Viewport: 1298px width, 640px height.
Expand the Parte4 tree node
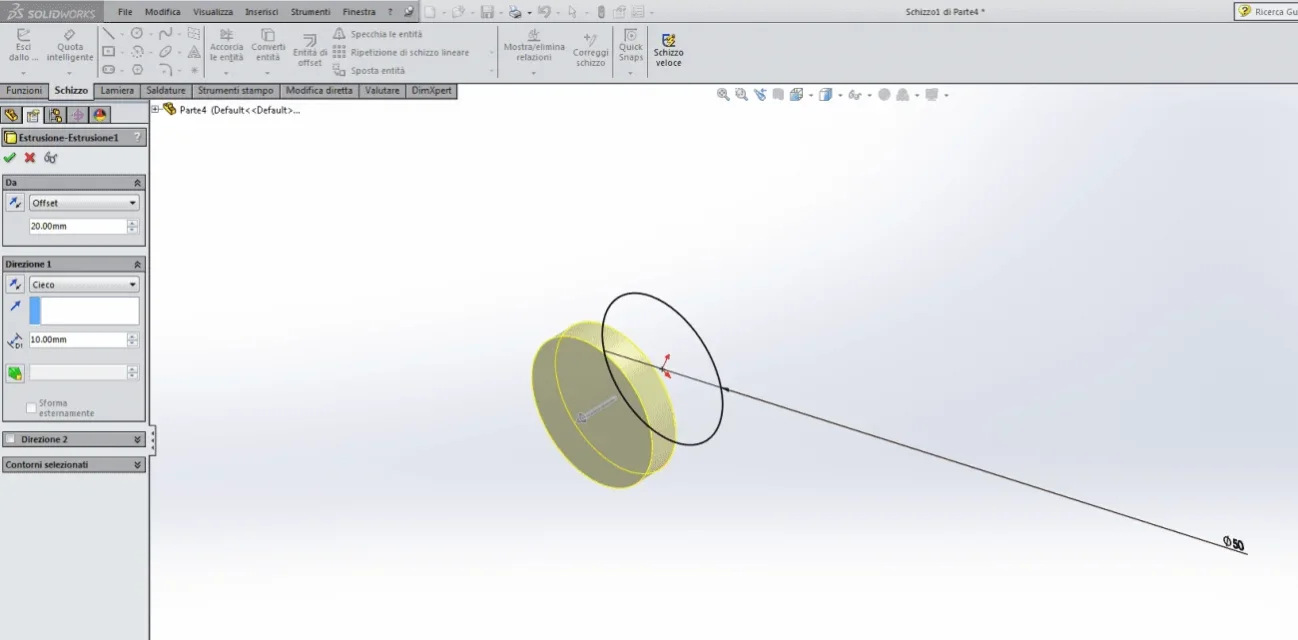pyautogui.click(x=155, y=109)
